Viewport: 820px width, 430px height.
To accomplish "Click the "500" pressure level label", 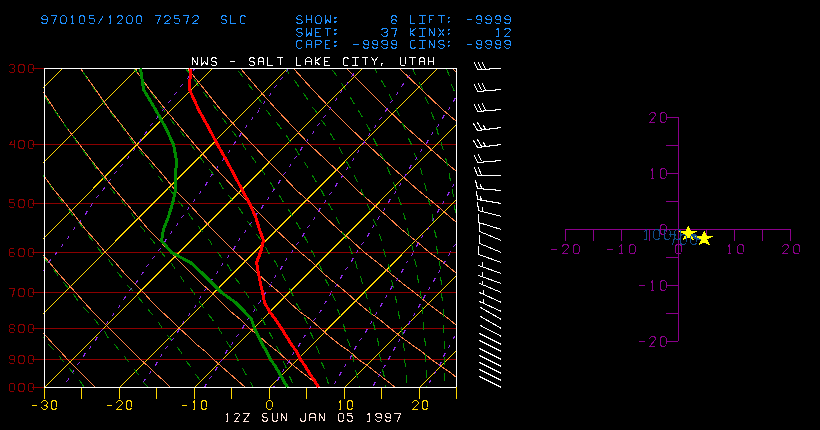I will [x=21, y=203].
